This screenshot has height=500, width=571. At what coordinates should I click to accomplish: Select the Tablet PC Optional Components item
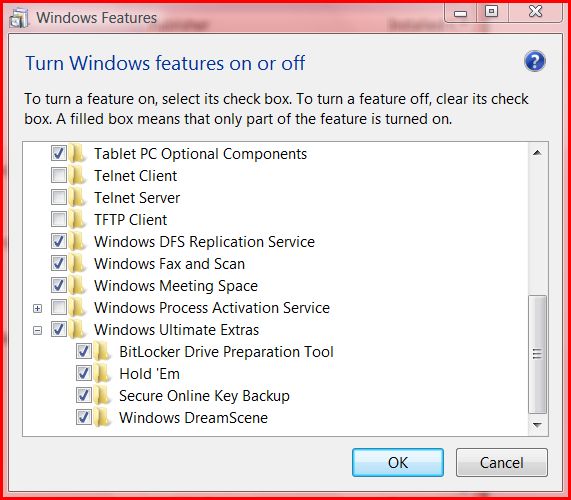pos(200,154)
